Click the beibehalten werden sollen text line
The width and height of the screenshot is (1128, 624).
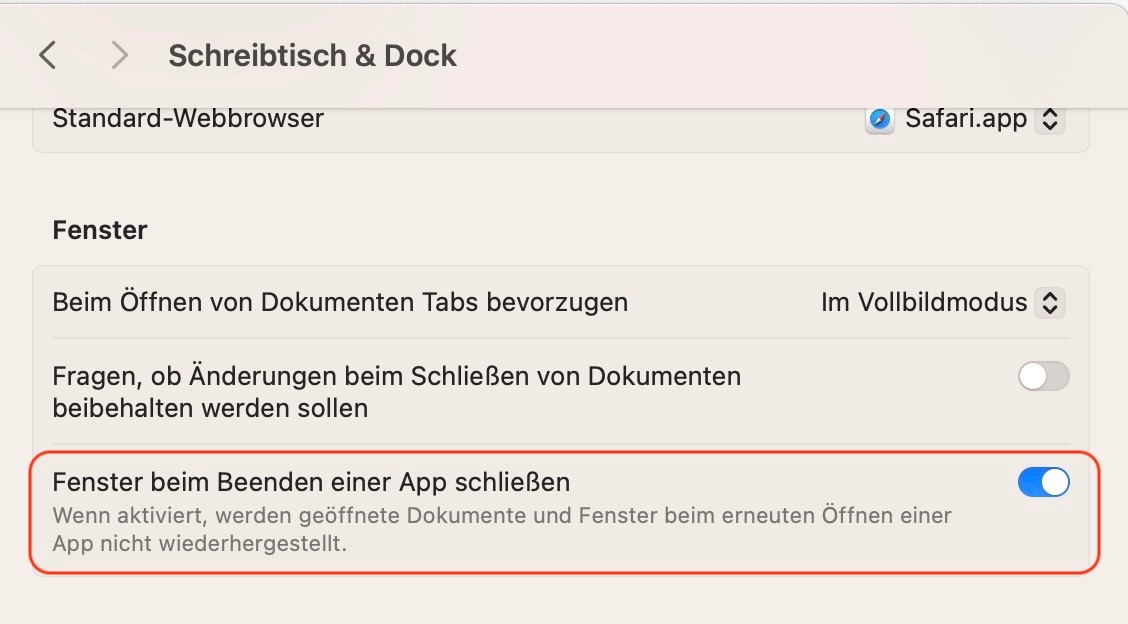coord(210,408)
